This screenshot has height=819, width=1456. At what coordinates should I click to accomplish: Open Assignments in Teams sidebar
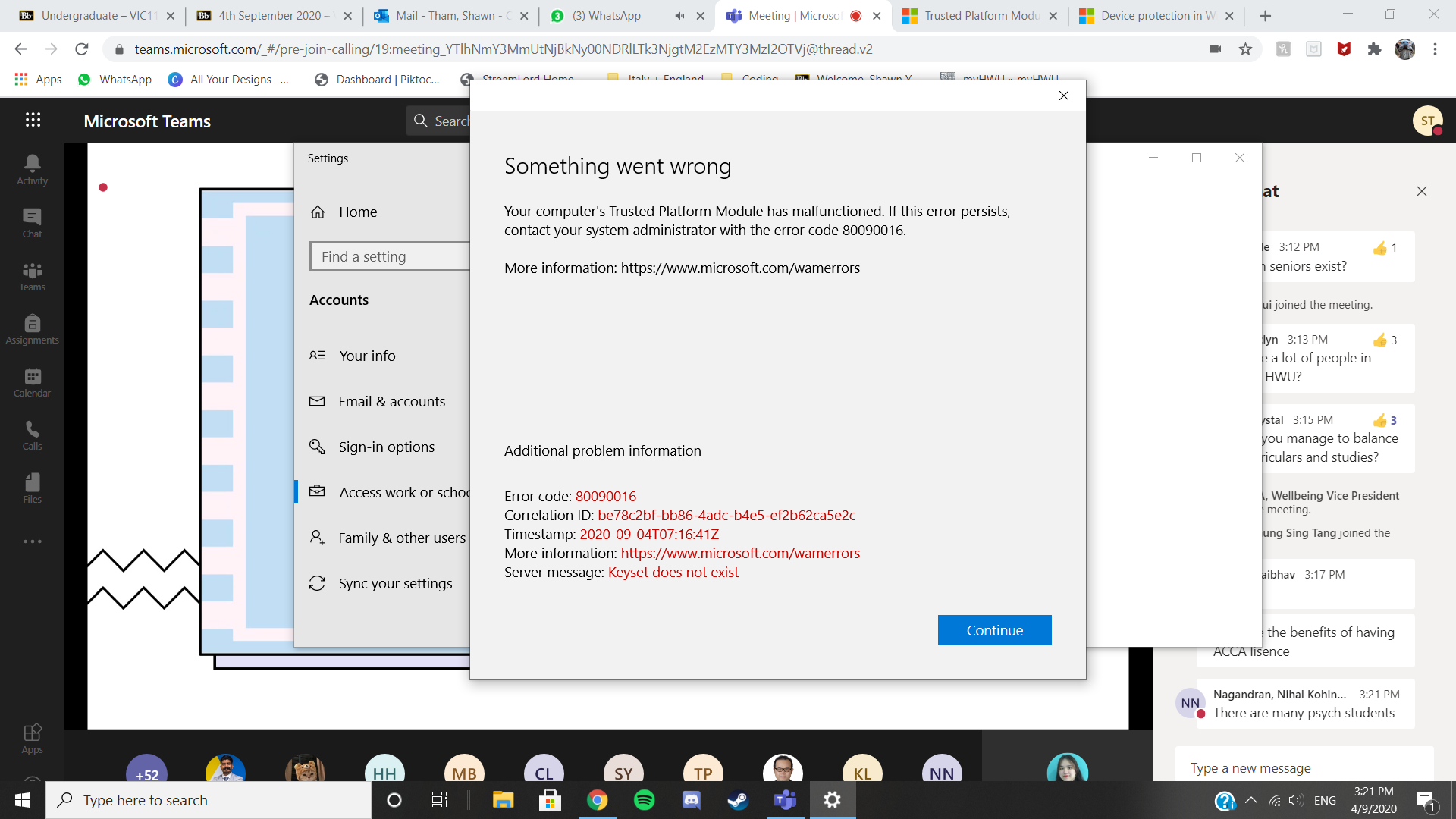pyautogui.click(x=32, y=328)
